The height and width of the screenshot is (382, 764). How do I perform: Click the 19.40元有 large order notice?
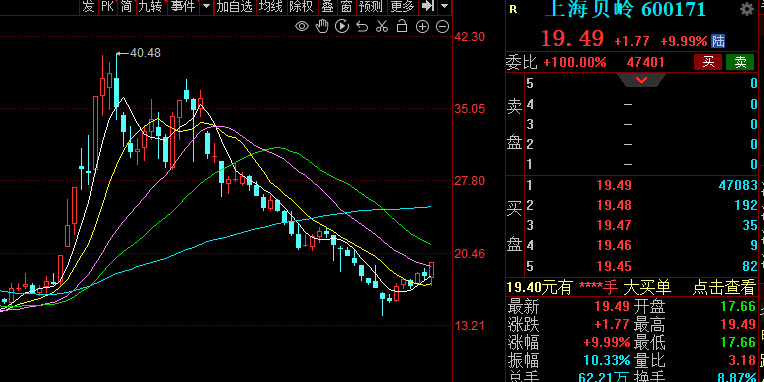[x=539, y=287]
